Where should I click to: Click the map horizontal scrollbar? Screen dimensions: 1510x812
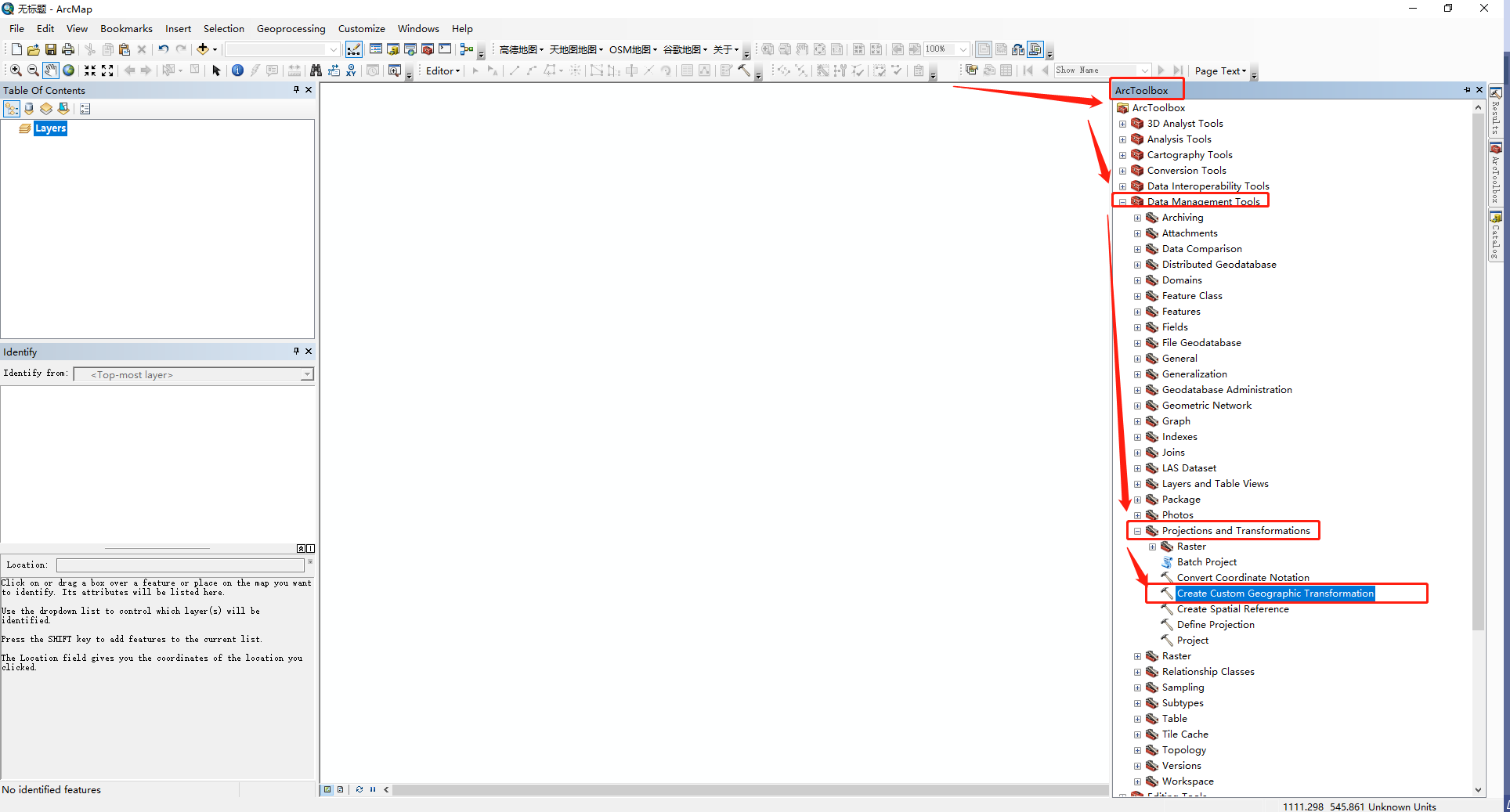tap(750, 789)
